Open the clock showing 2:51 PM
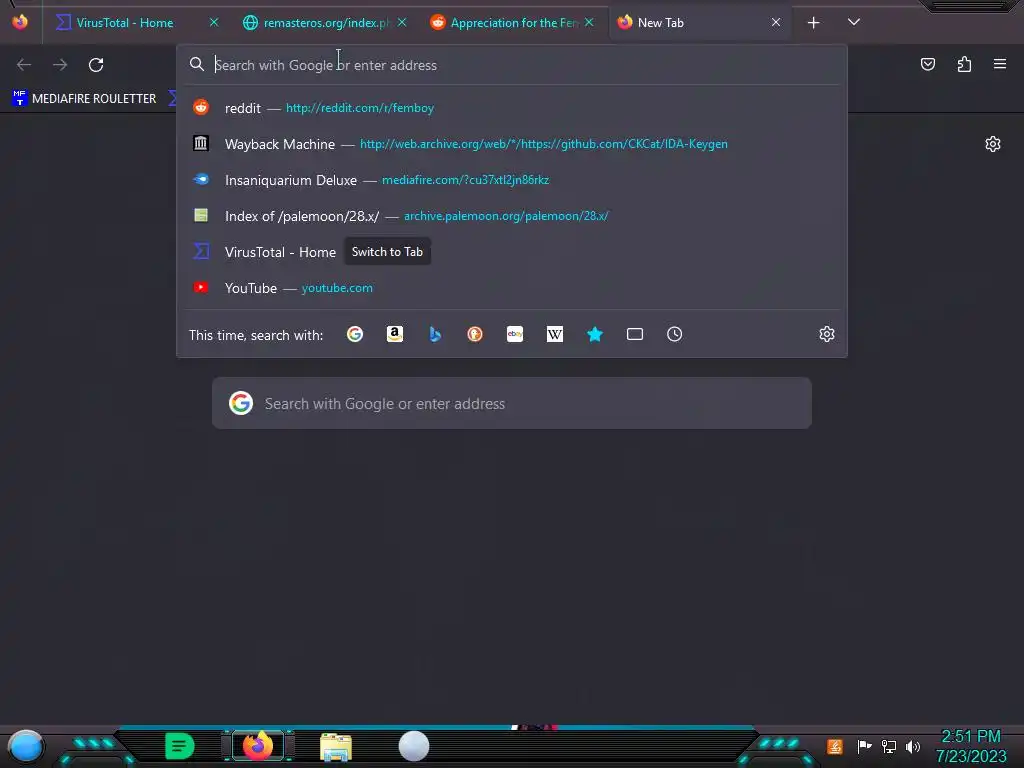The height and width of the screenshot is (768, 1024). (971, 746)
